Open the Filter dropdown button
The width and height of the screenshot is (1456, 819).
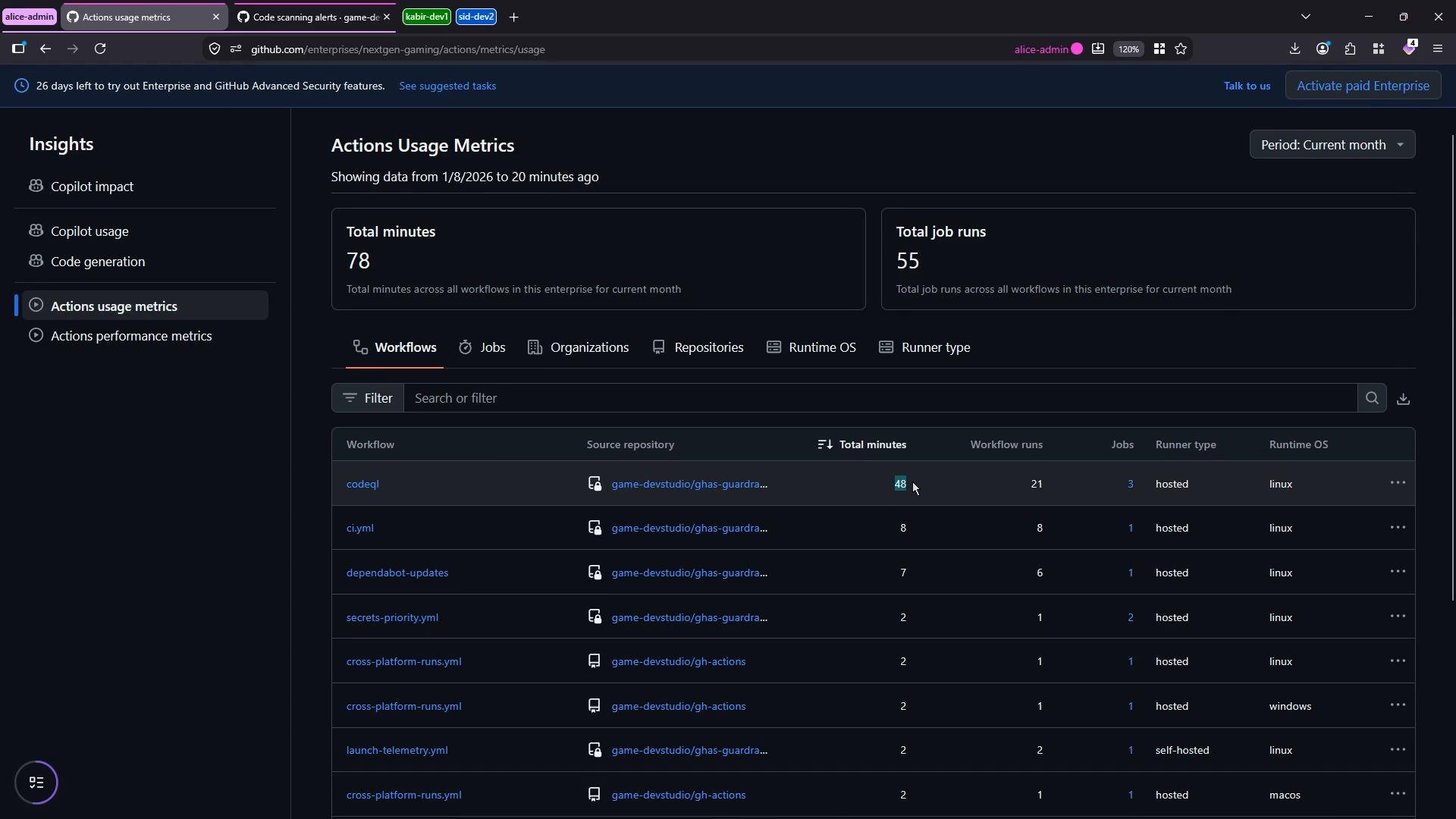point(368,398)
